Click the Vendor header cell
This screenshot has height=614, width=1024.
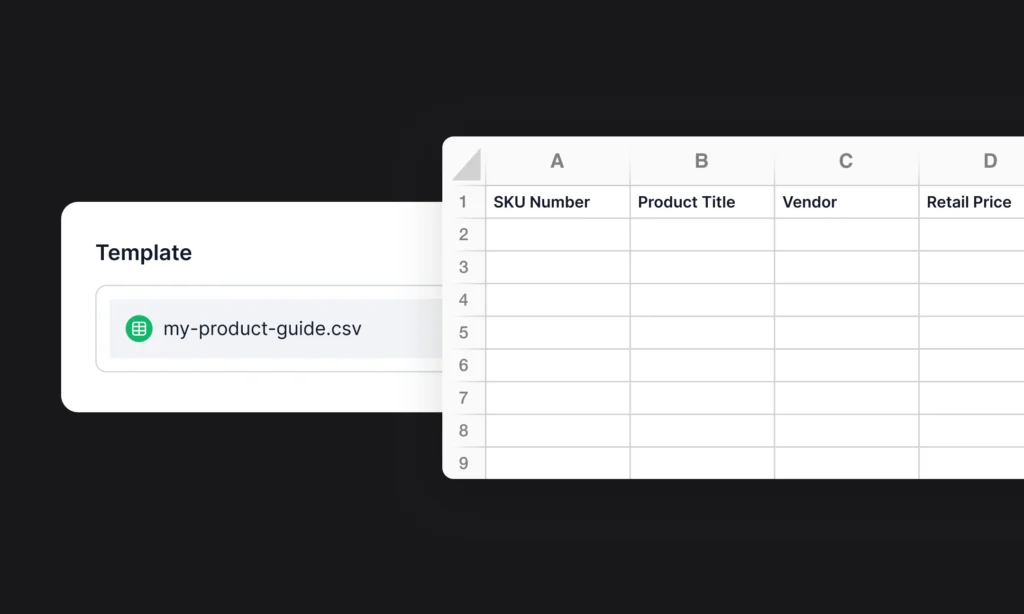click(x=845, y=202)
